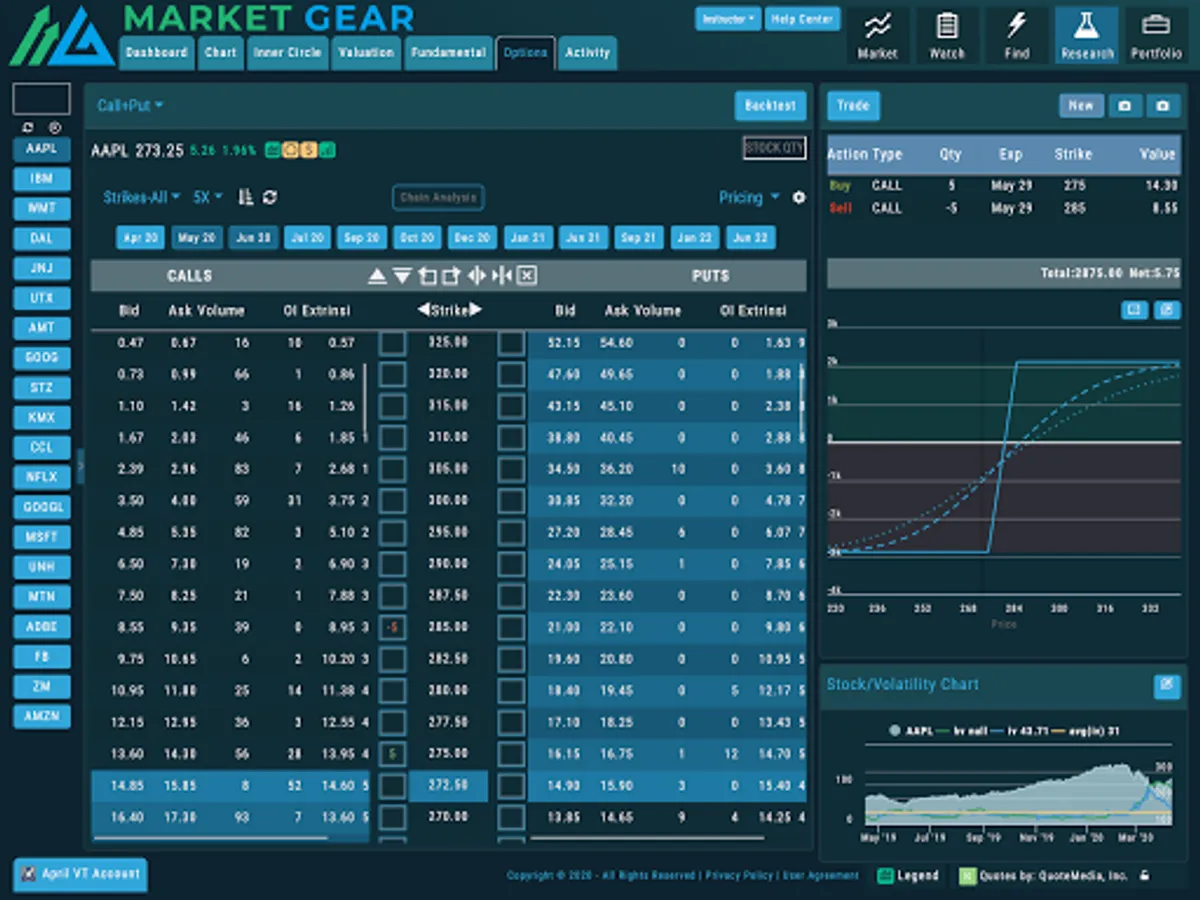Click the Backtest button
Screen dimensions: 1200x900
point(770,105)
